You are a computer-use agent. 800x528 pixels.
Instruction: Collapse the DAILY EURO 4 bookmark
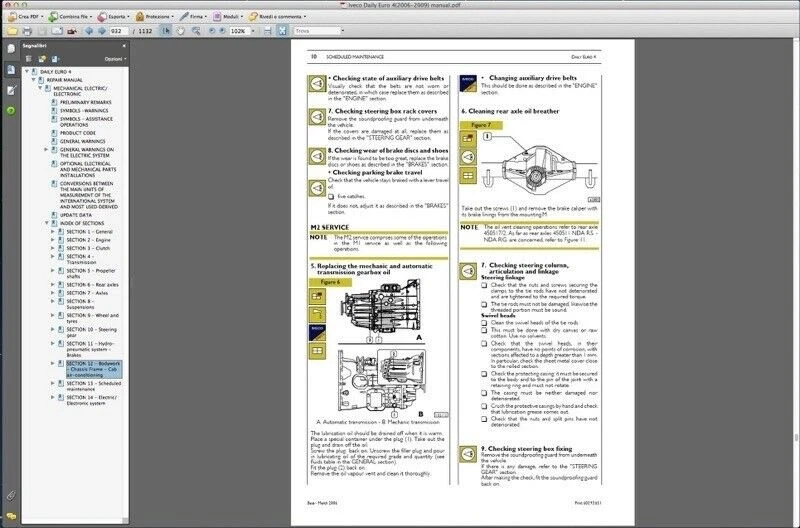pyautogui.click(x=27, y=72)
